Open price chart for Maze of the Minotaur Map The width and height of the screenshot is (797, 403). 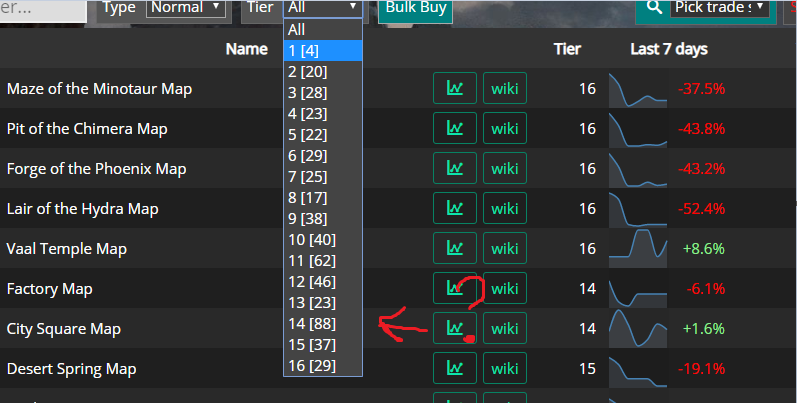(x=454, y=88)
